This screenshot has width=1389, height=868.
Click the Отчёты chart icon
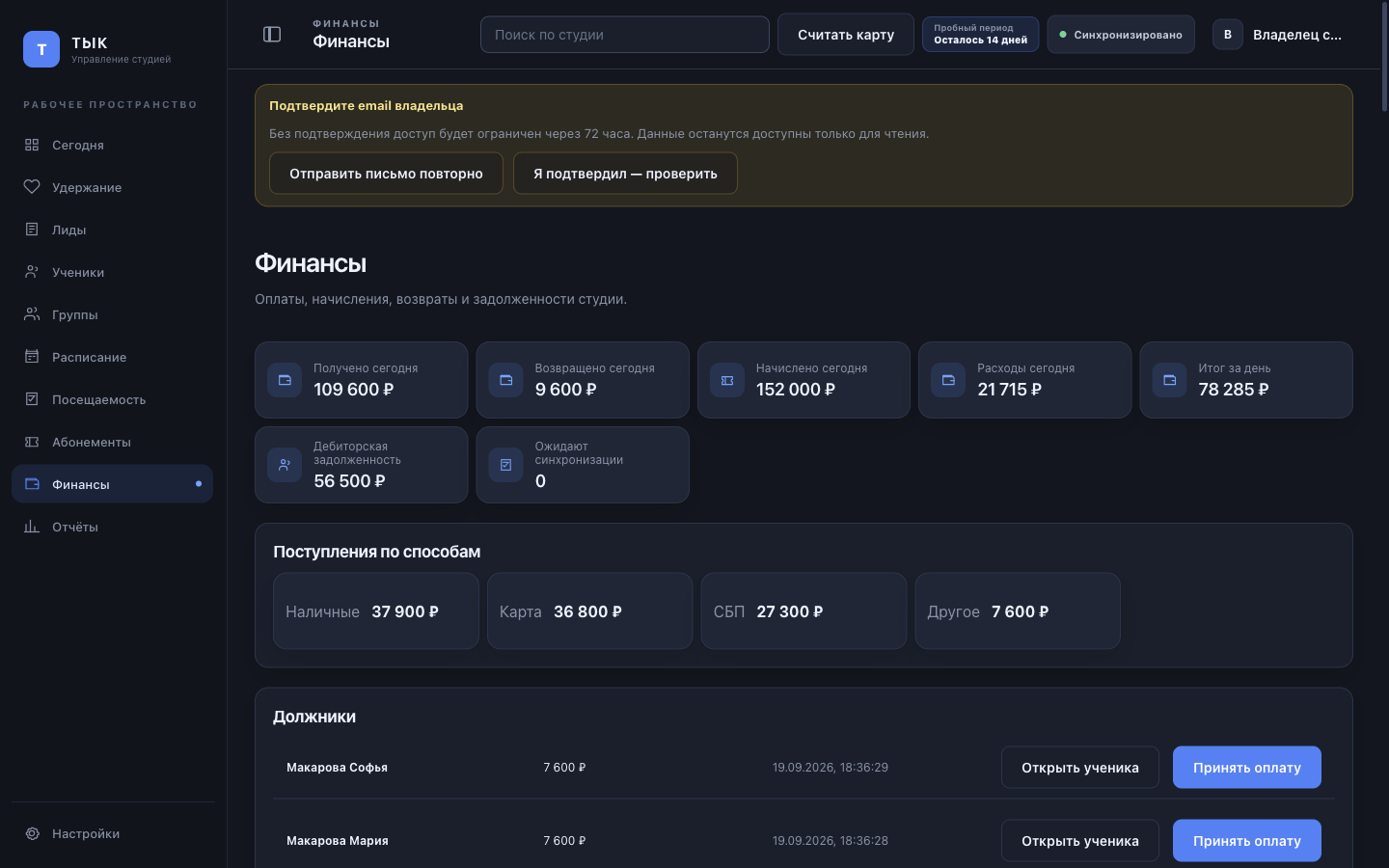32,527
